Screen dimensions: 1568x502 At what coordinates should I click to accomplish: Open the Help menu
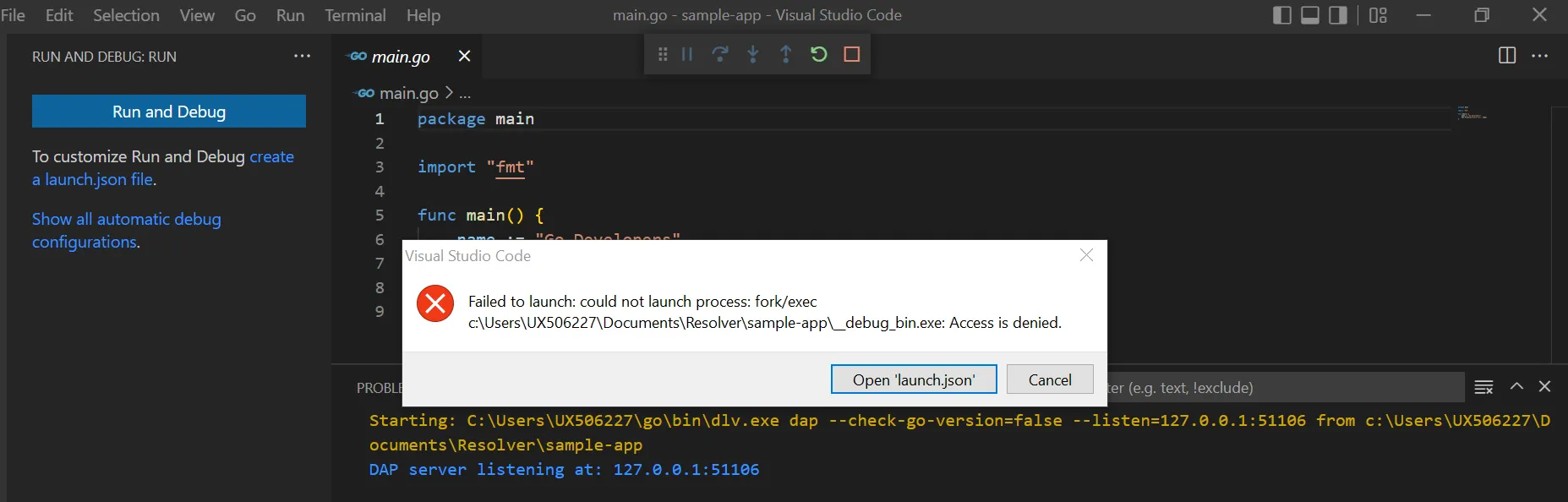[x=423, y=15]
